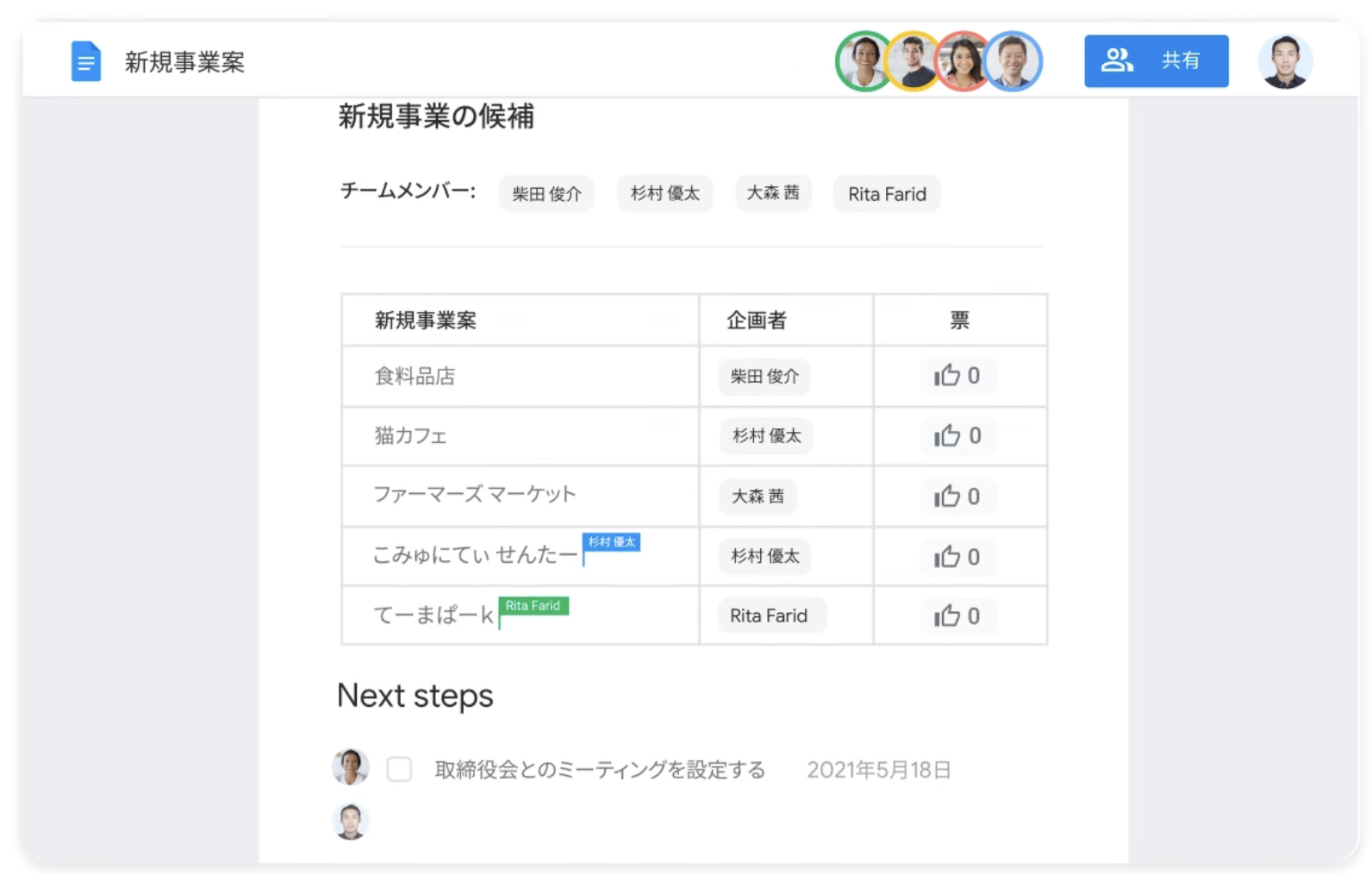Click the 柴田 俊介 team member chip
The height and width of the screenshot is (874, 1372).
point(546,194)
